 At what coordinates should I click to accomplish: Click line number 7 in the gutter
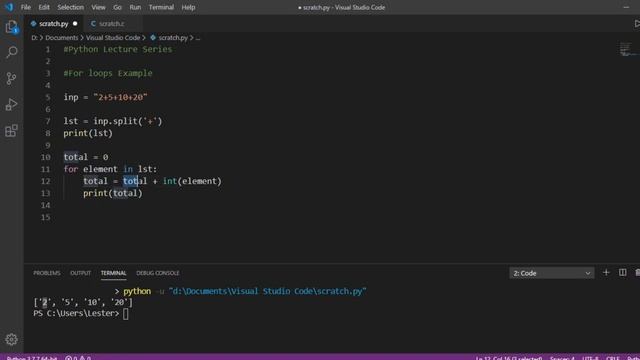[48, 121]
